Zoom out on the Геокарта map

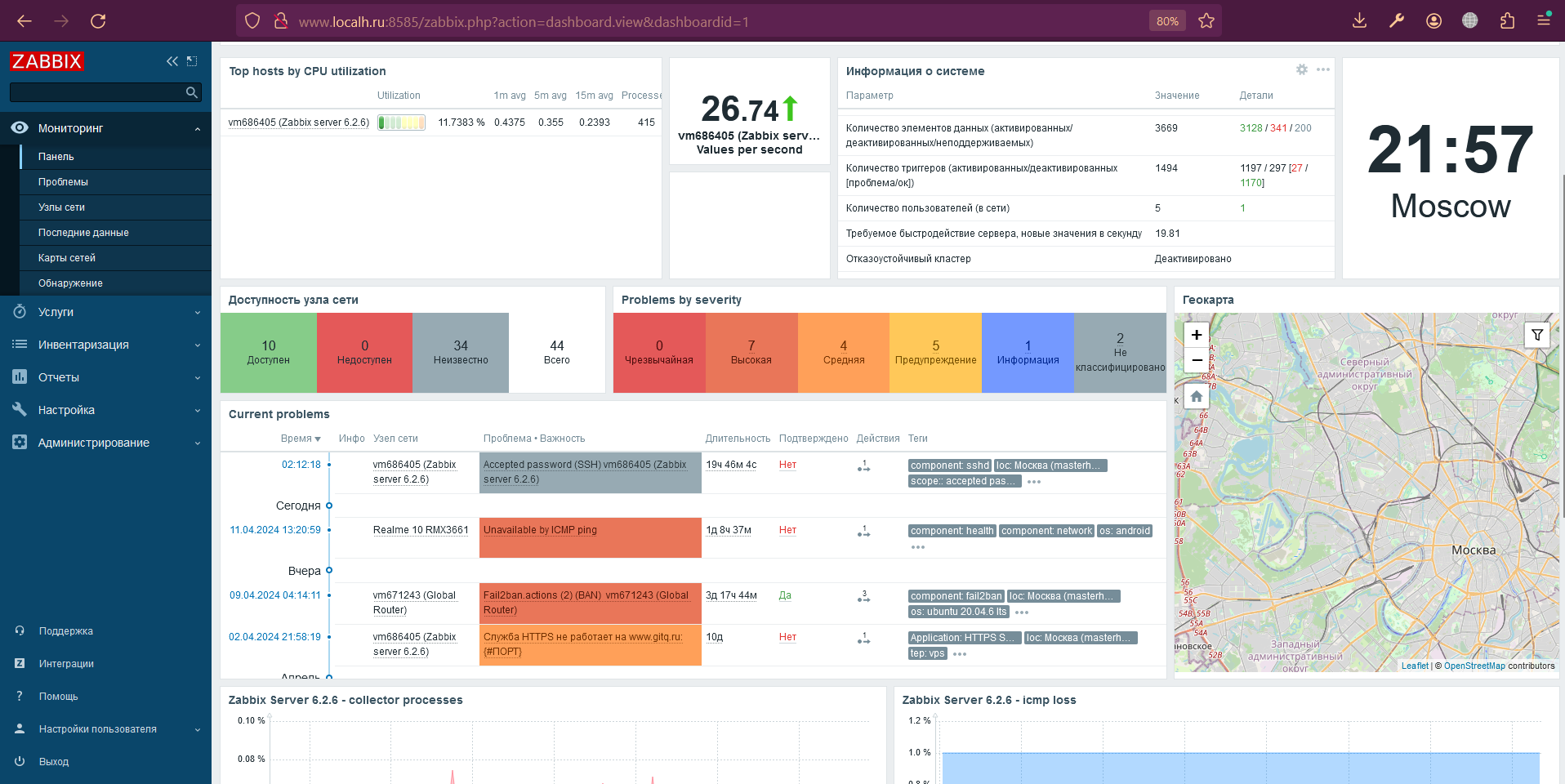pos(1197,360)
